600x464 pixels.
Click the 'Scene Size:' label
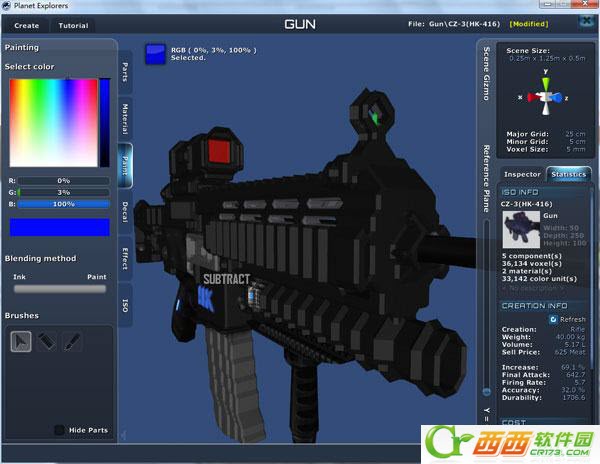tap(528, 50)
